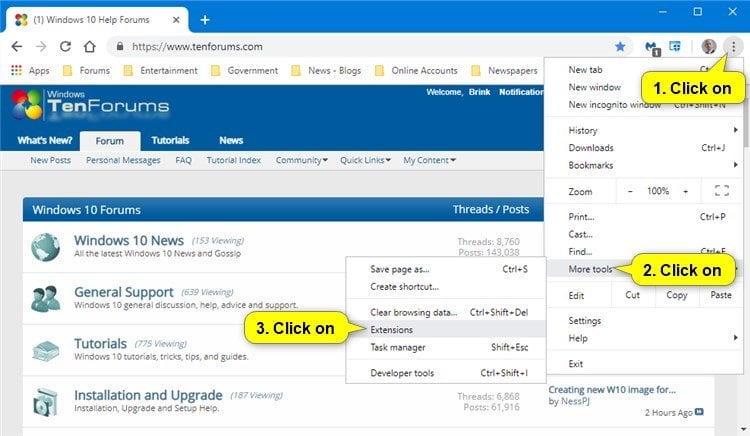Open Personal Messages link
This screenshot has height=436, width=750.
[x=123, y=160]
